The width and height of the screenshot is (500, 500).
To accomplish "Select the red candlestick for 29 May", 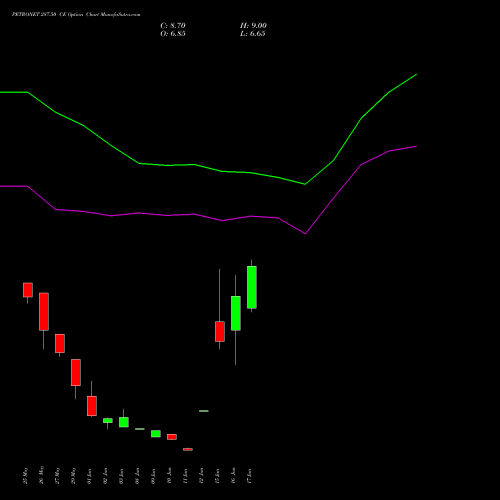I will (76, 372).
